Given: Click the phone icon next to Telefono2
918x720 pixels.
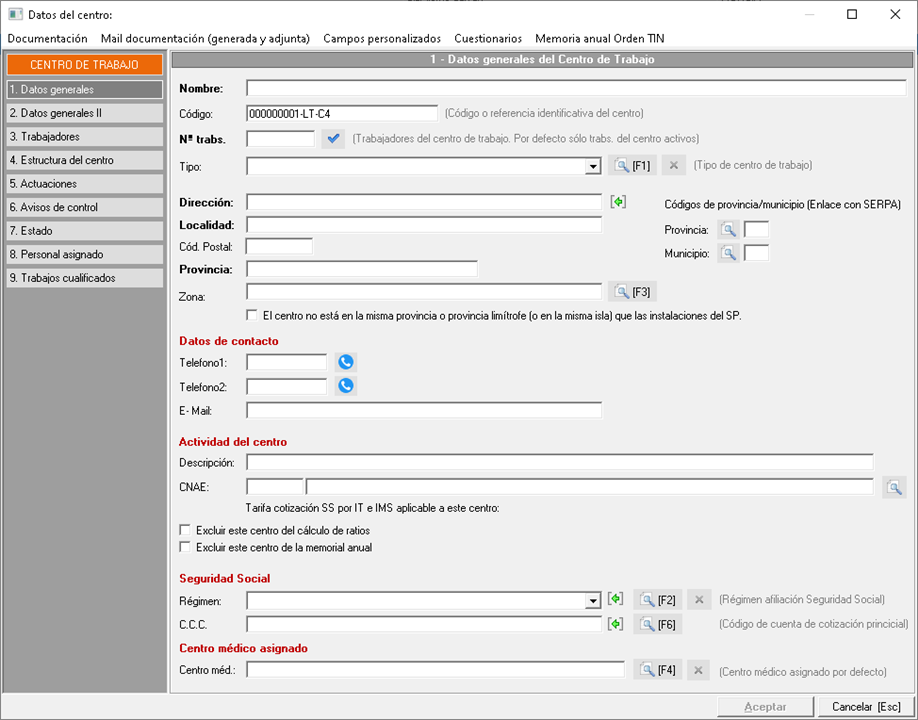Looking at the screenshot, I should (346, 386).
